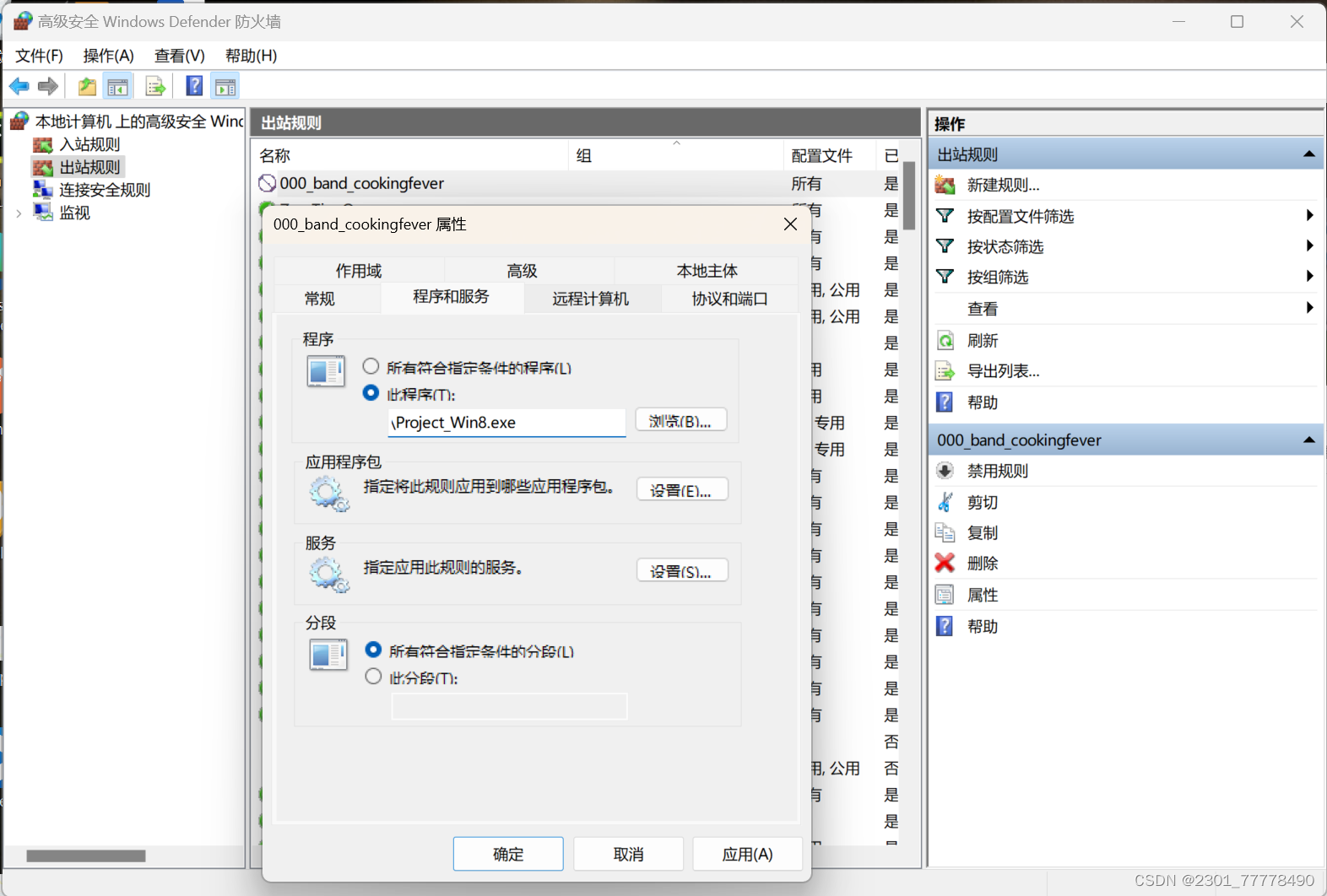Click the tree pane horizontal scrollbar thumb

click(86, 856)
